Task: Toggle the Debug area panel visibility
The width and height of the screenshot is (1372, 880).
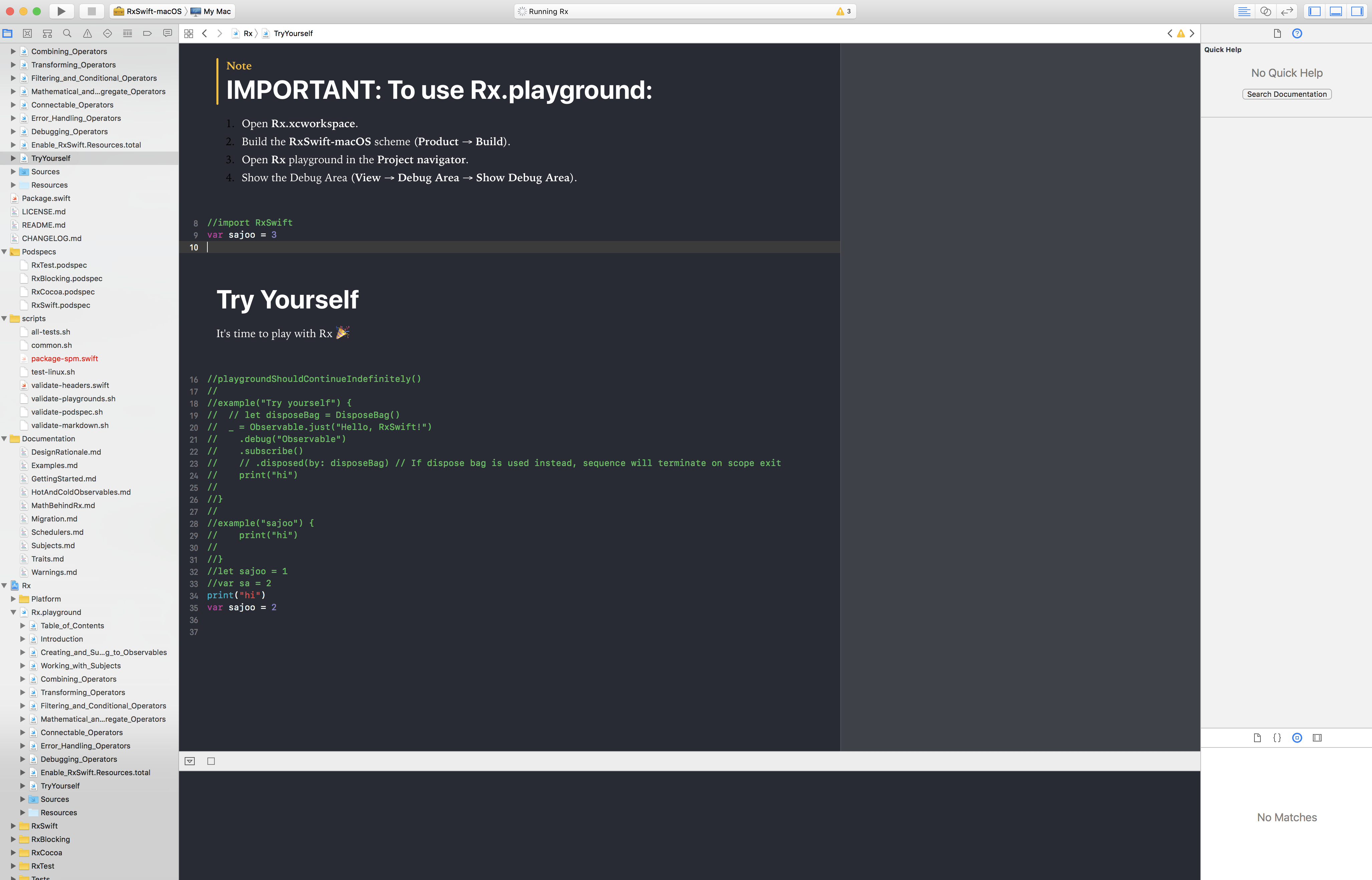Action: tap(1336, 11)
